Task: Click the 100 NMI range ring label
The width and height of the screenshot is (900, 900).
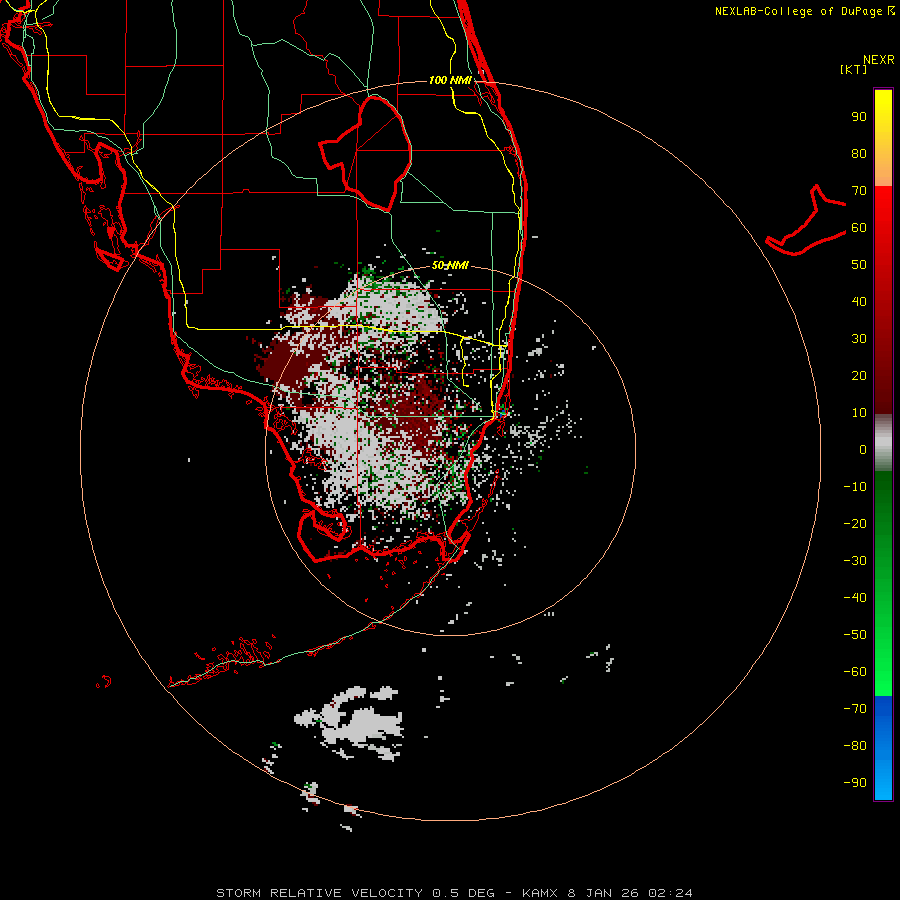Action: coord(450,80)
